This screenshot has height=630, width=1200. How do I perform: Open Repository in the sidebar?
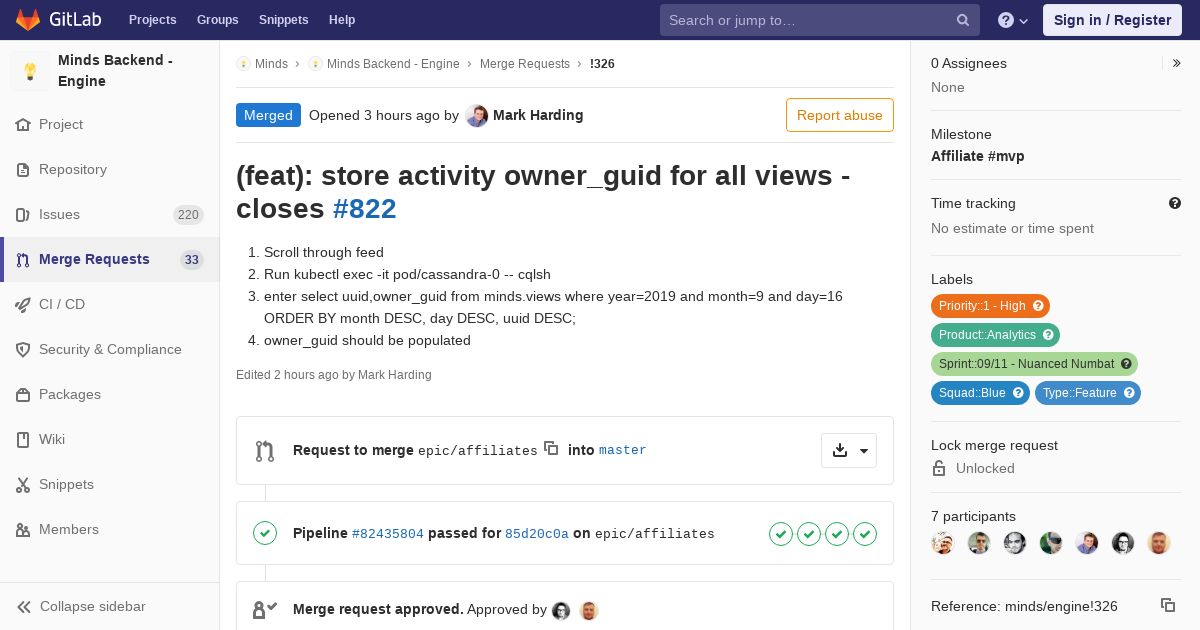110,170
